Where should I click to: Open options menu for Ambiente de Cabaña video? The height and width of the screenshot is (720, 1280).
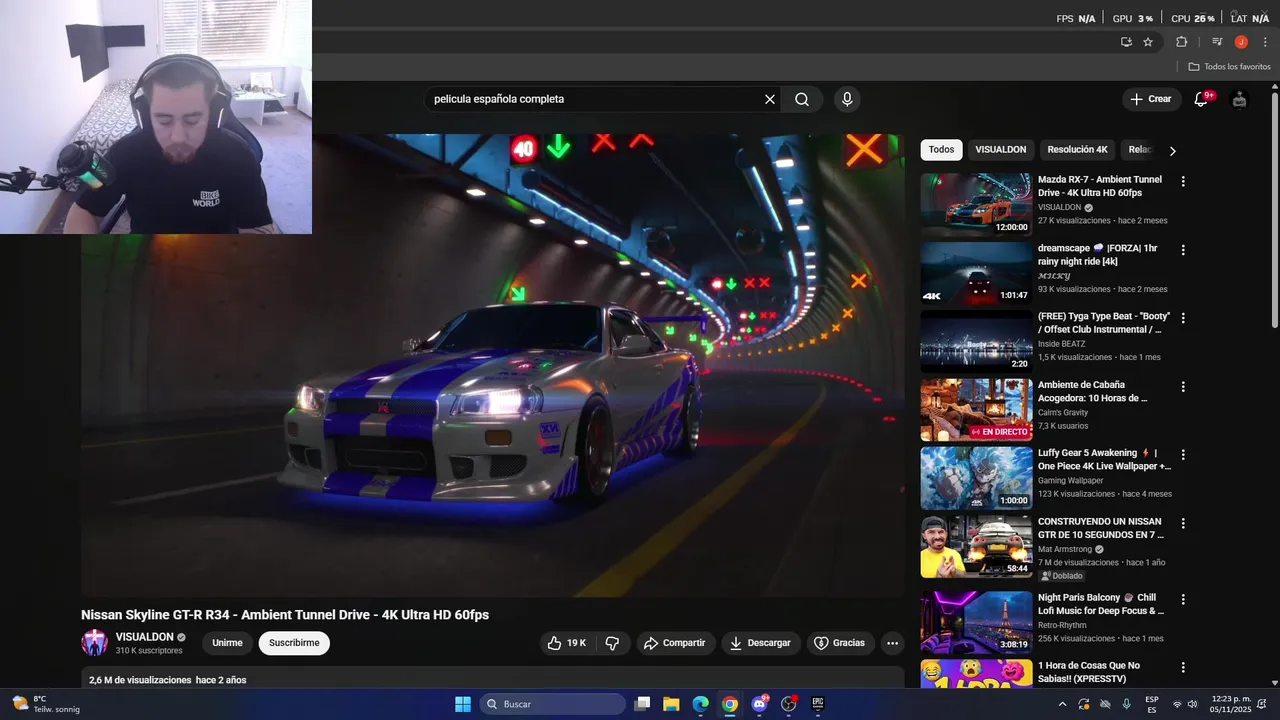[1183, 386]
